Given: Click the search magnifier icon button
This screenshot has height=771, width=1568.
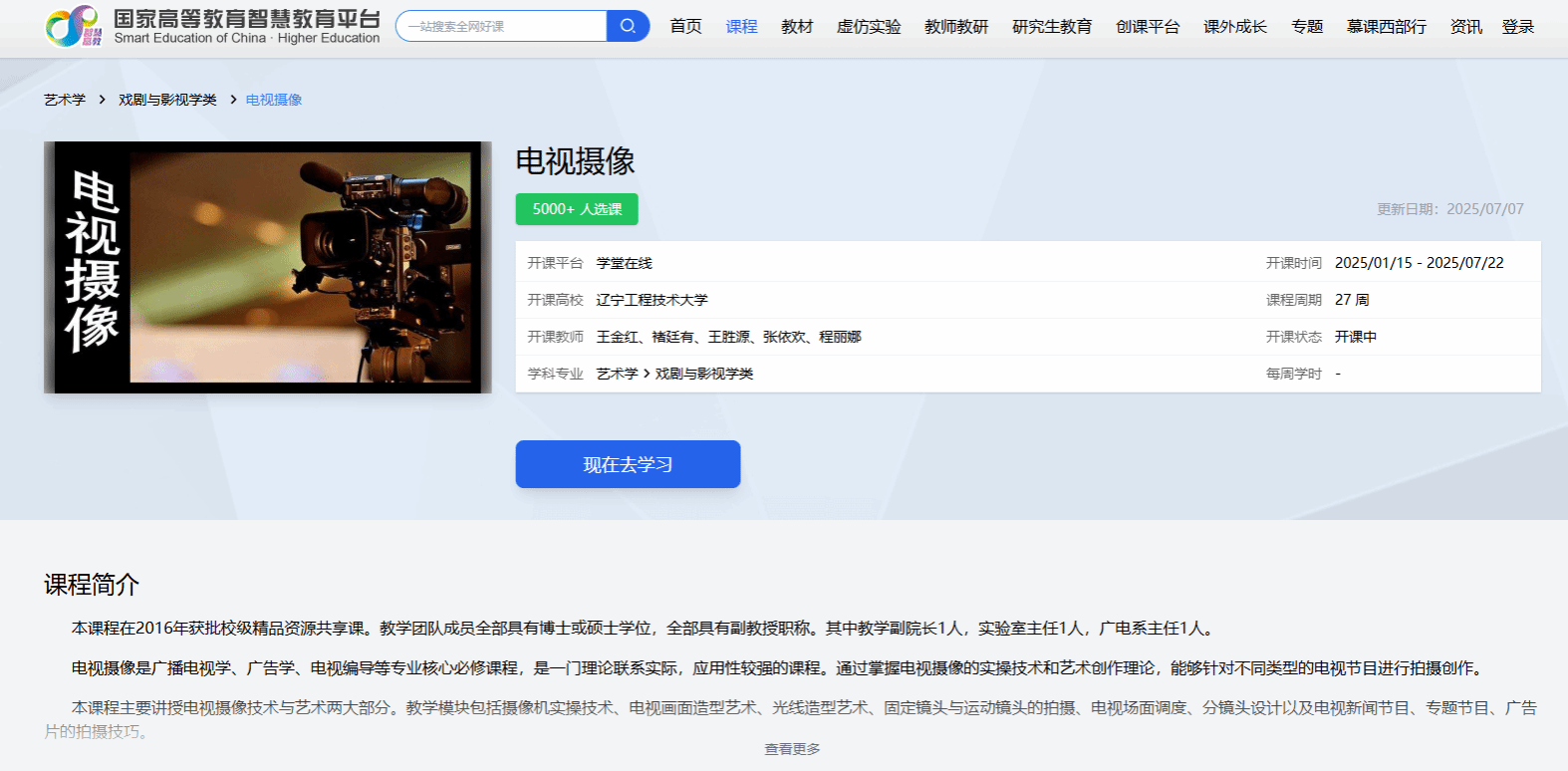Looking at the screenshot, I should pyautogui.click(x=628, y=26).
